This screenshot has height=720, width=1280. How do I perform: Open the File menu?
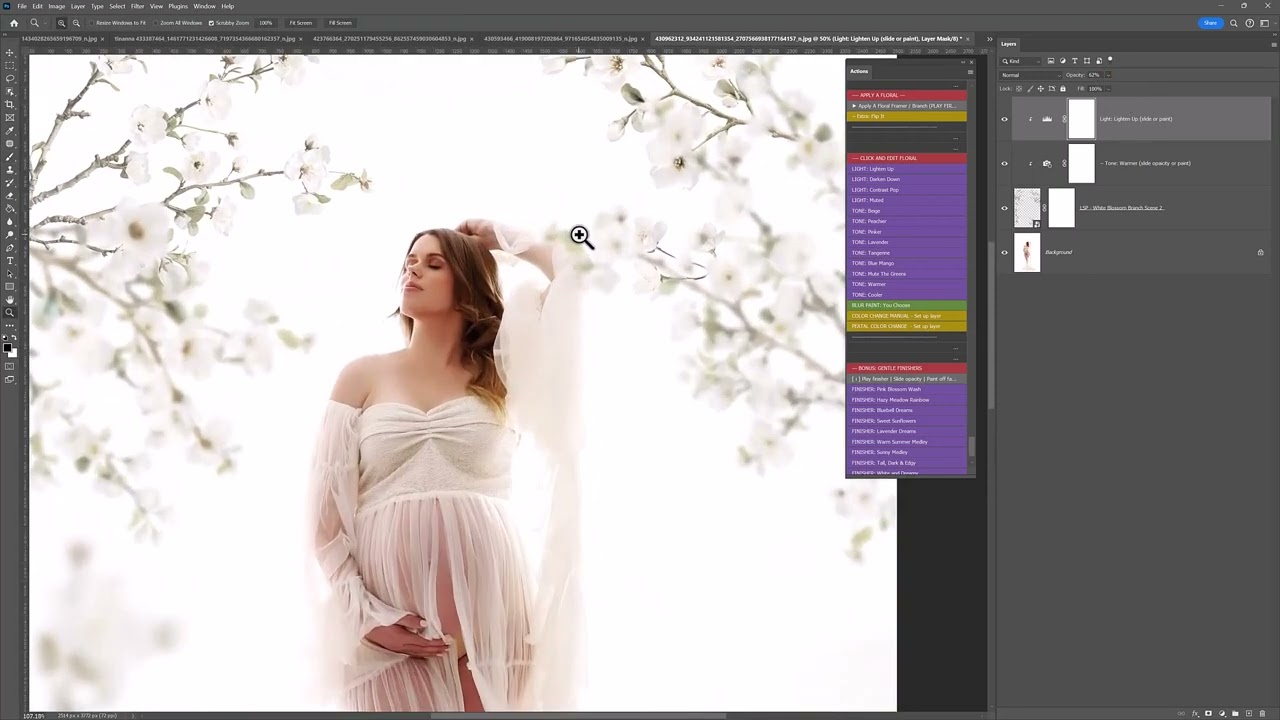point(22,6)
